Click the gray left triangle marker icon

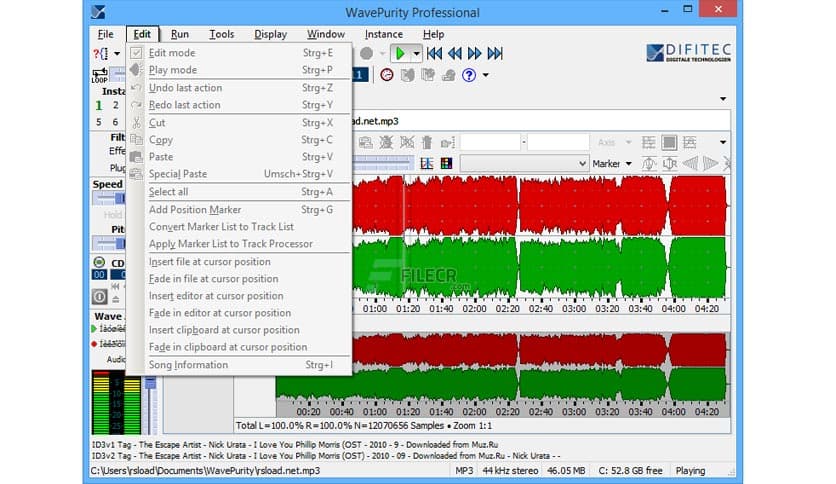click(x=690, y=164)
